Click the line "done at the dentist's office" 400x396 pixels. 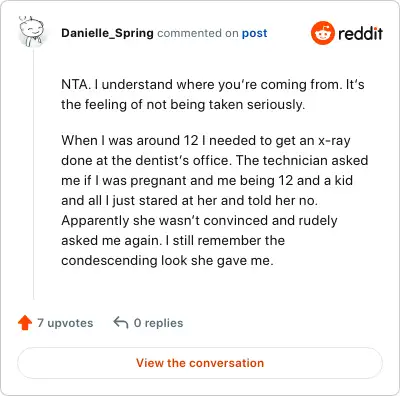pyautogui.click(x=215, y=160)
